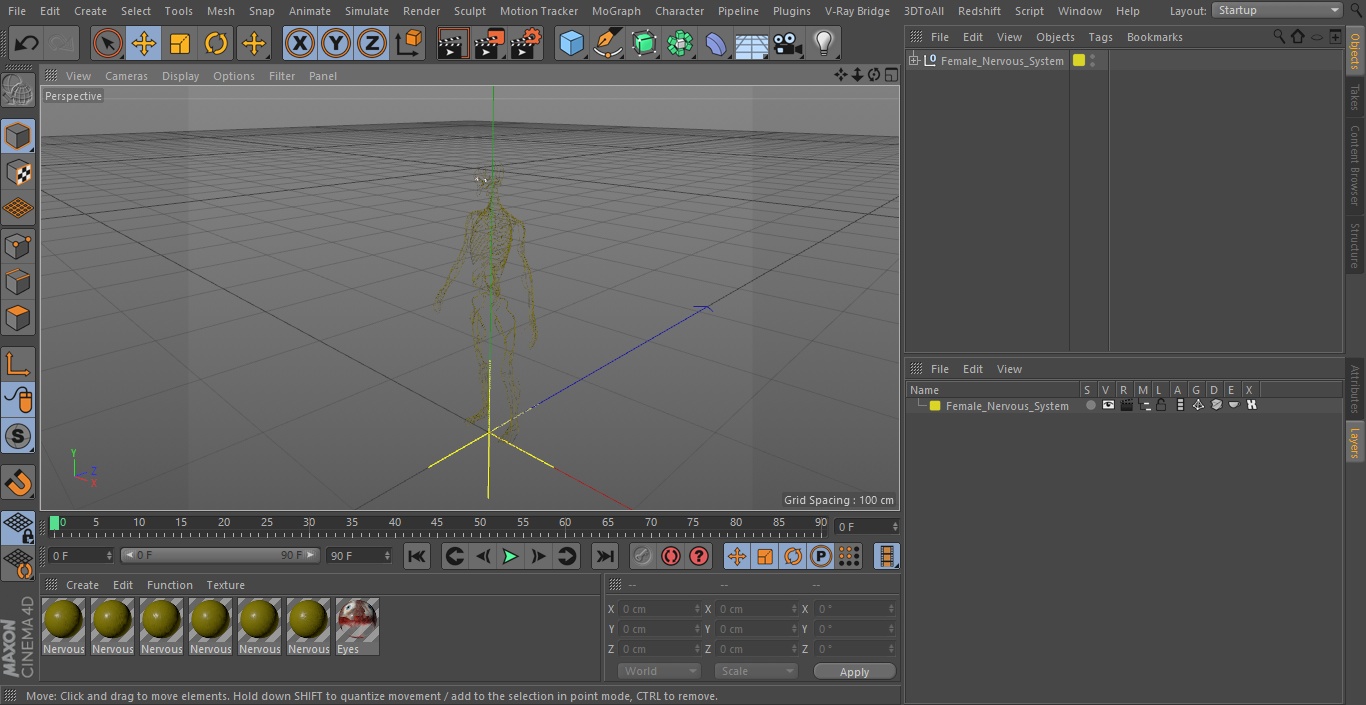Open Objects manager Tags menu
Screen dimensions: 1366x705
pyautogui.click(x=1100, y=37)
